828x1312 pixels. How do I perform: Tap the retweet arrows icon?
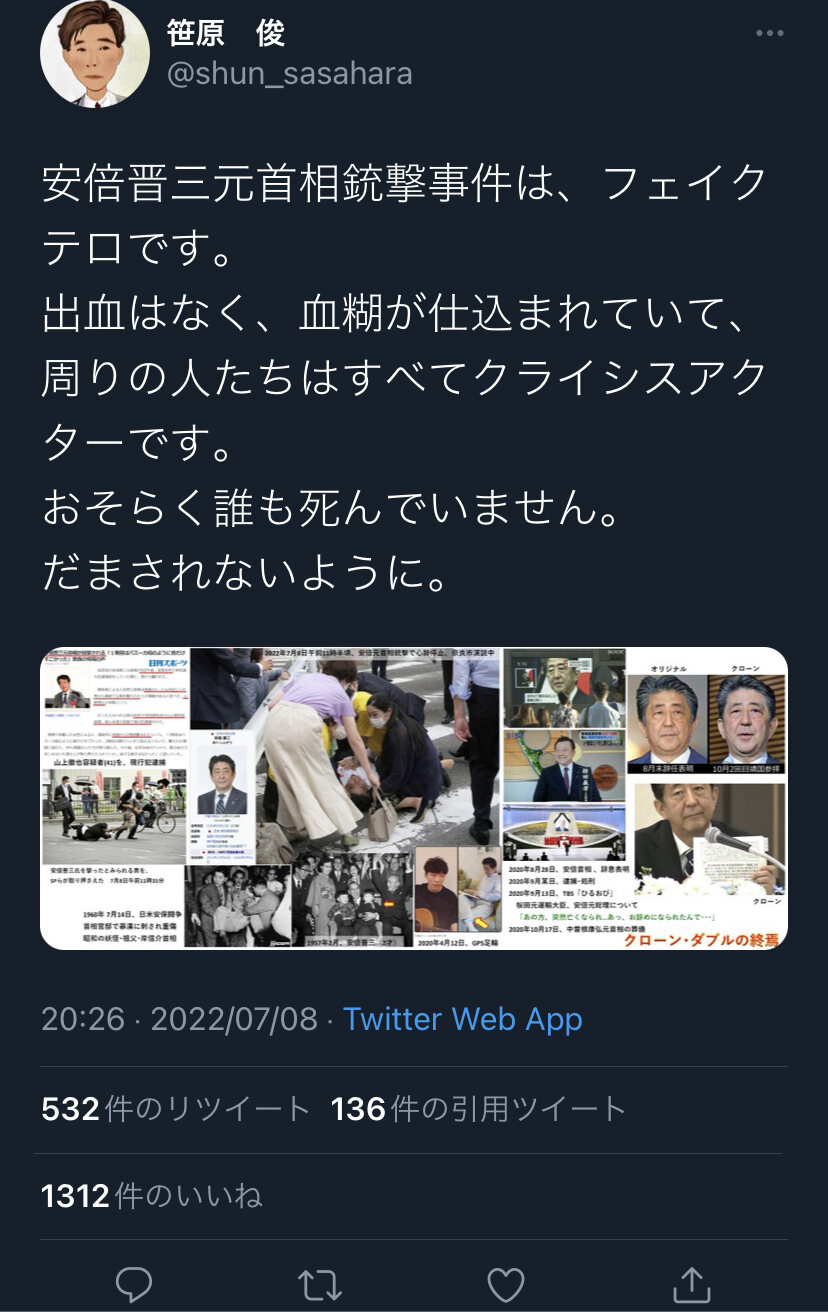[x=320, y=1283]
